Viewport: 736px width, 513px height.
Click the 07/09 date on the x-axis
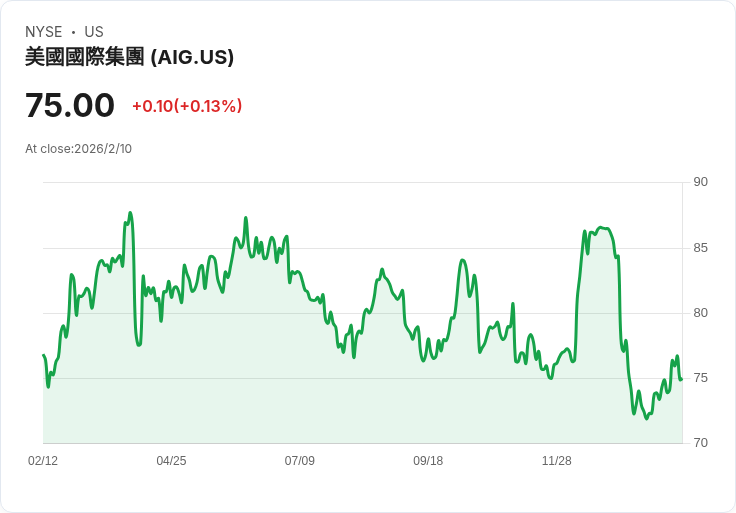300,461
